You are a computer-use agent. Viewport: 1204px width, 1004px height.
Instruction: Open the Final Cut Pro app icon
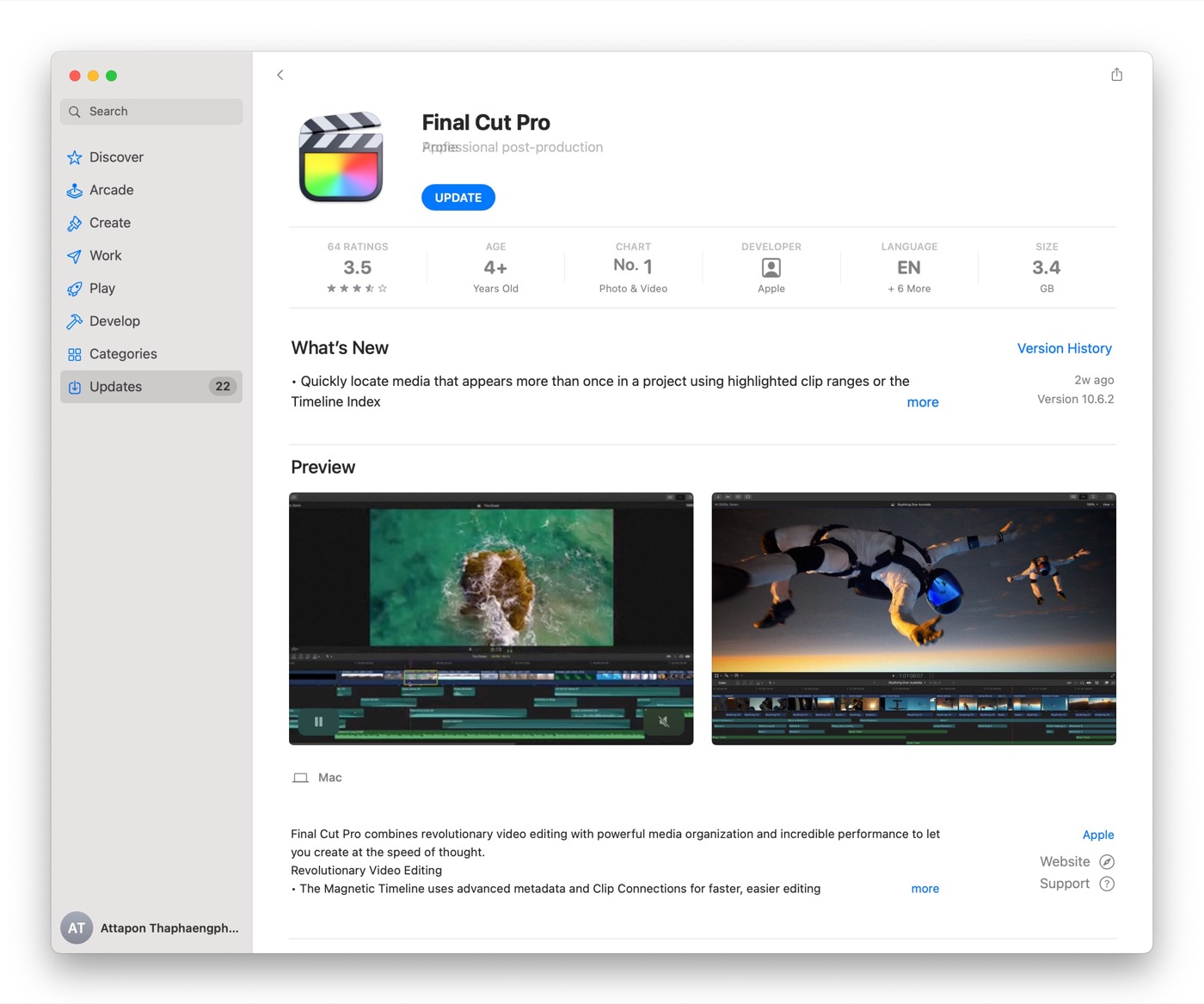(x=341, y=157)
